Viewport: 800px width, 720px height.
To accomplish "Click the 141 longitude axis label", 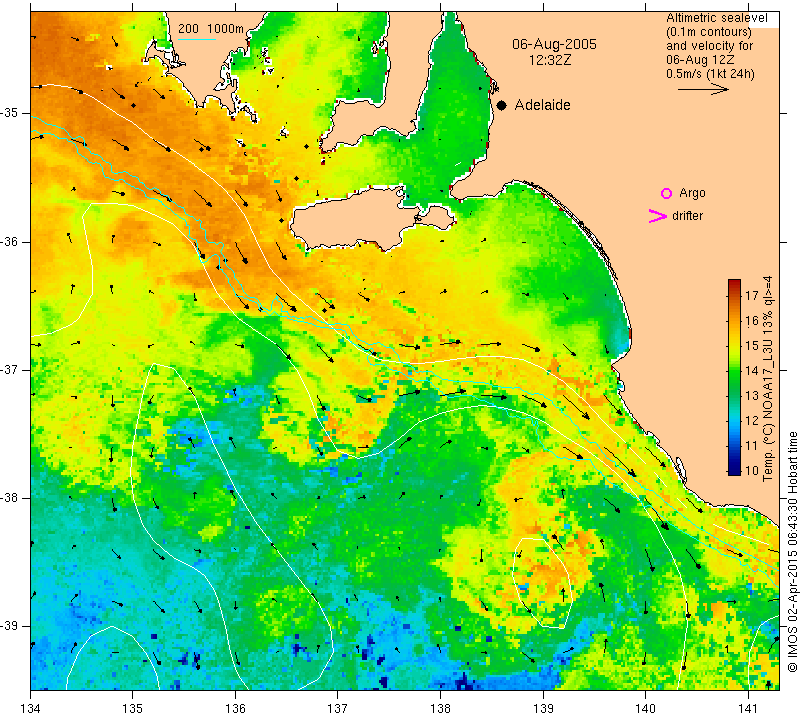I will [x=748, y=709].
